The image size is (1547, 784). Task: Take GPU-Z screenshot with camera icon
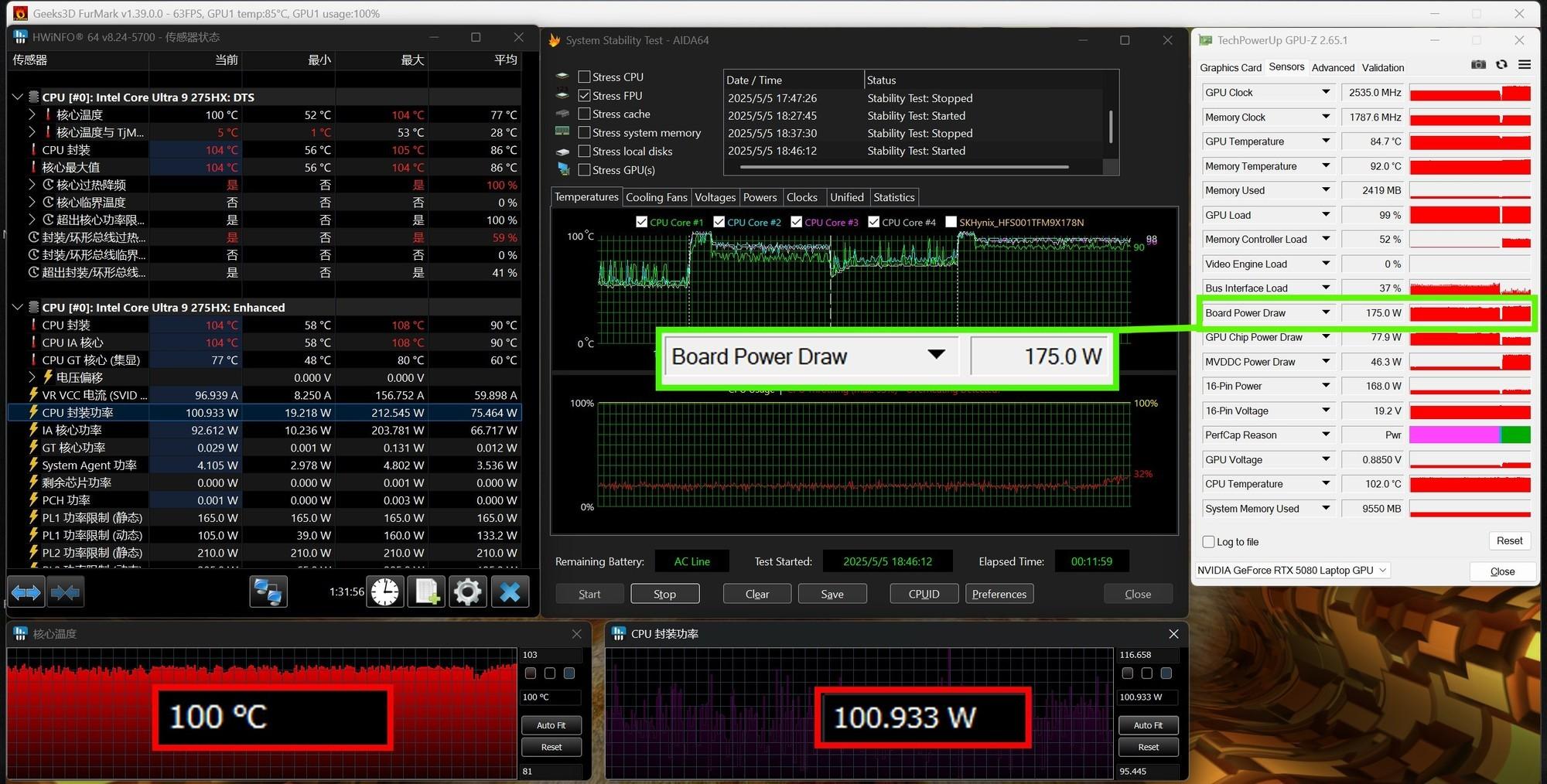pyautogui.click(x=1478, y=65)
